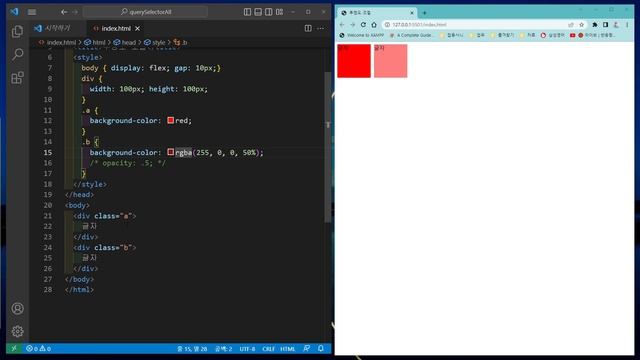This screenshot has width=640, height=360.
Task: Open Chrome home page button
Action: (x=374, y=25)
